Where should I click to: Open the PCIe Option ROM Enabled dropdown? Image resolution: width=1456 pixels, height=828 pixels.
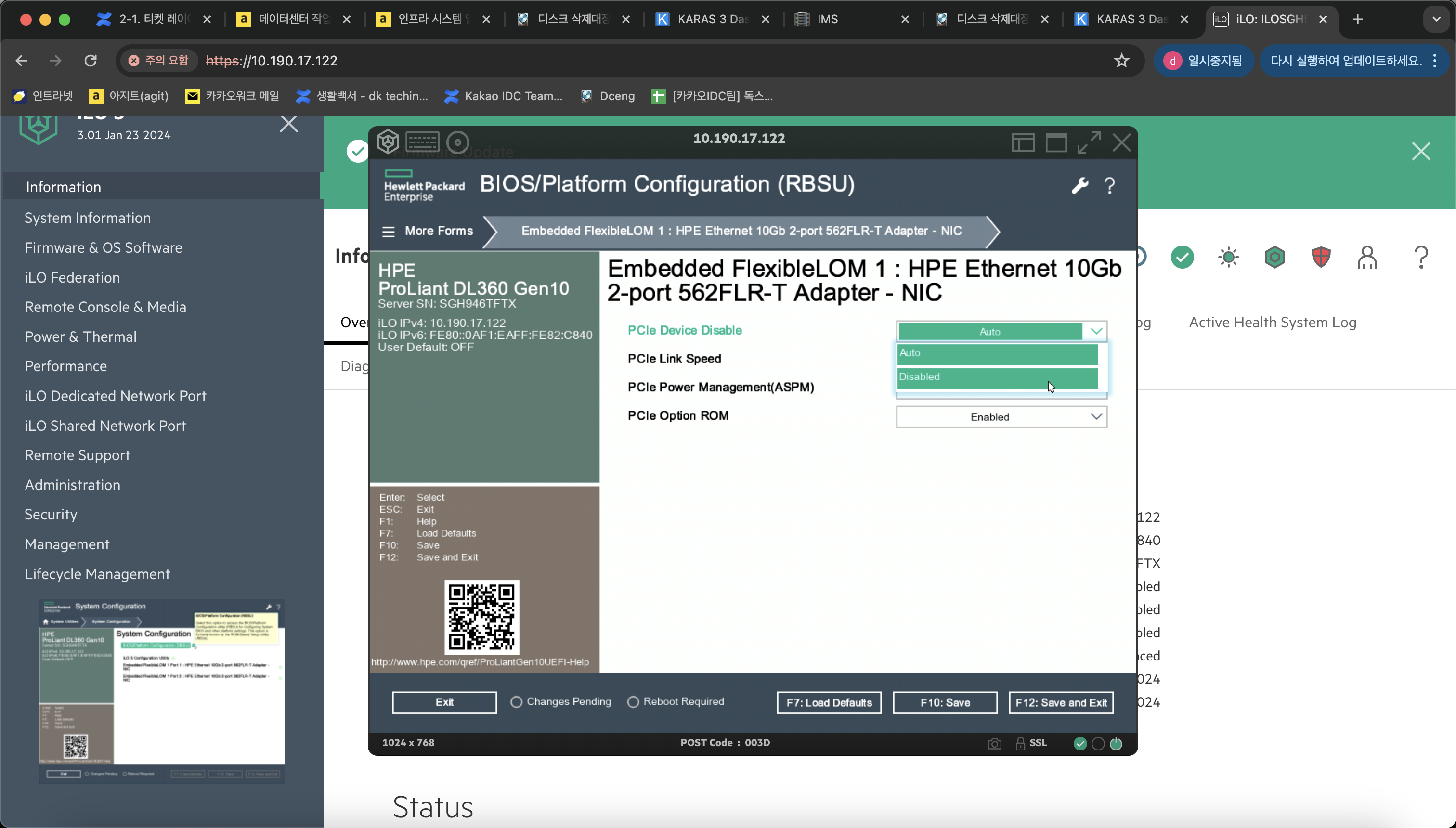click(x=1001, y=417)
